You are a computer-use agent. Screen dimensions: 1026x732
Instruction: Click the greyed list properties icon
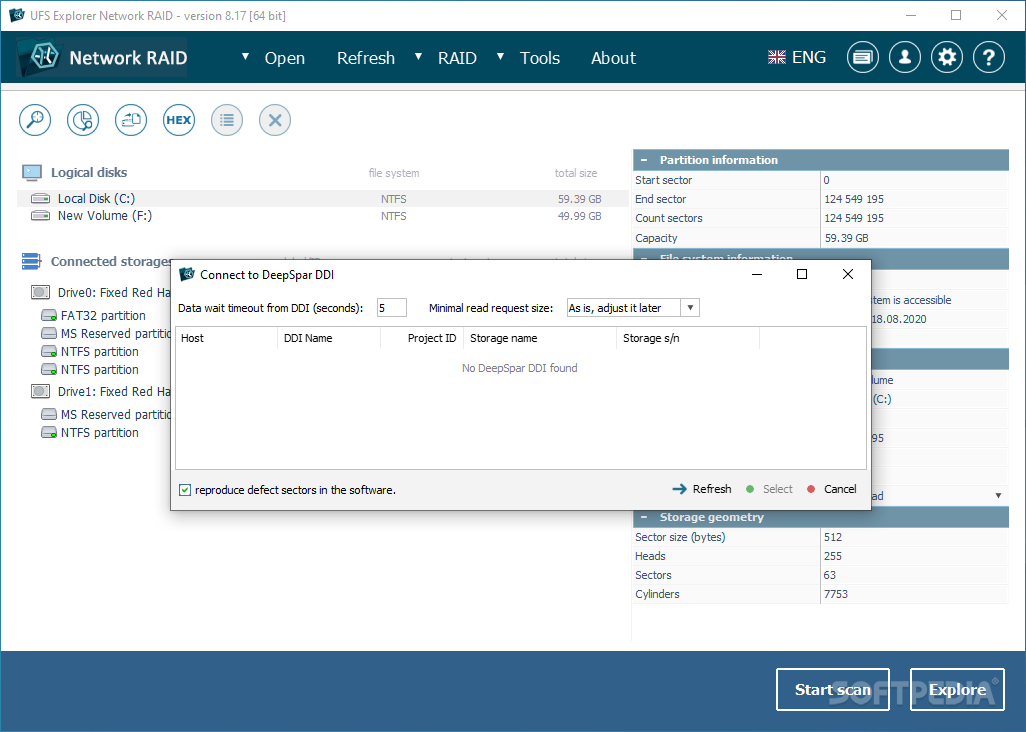227,120
